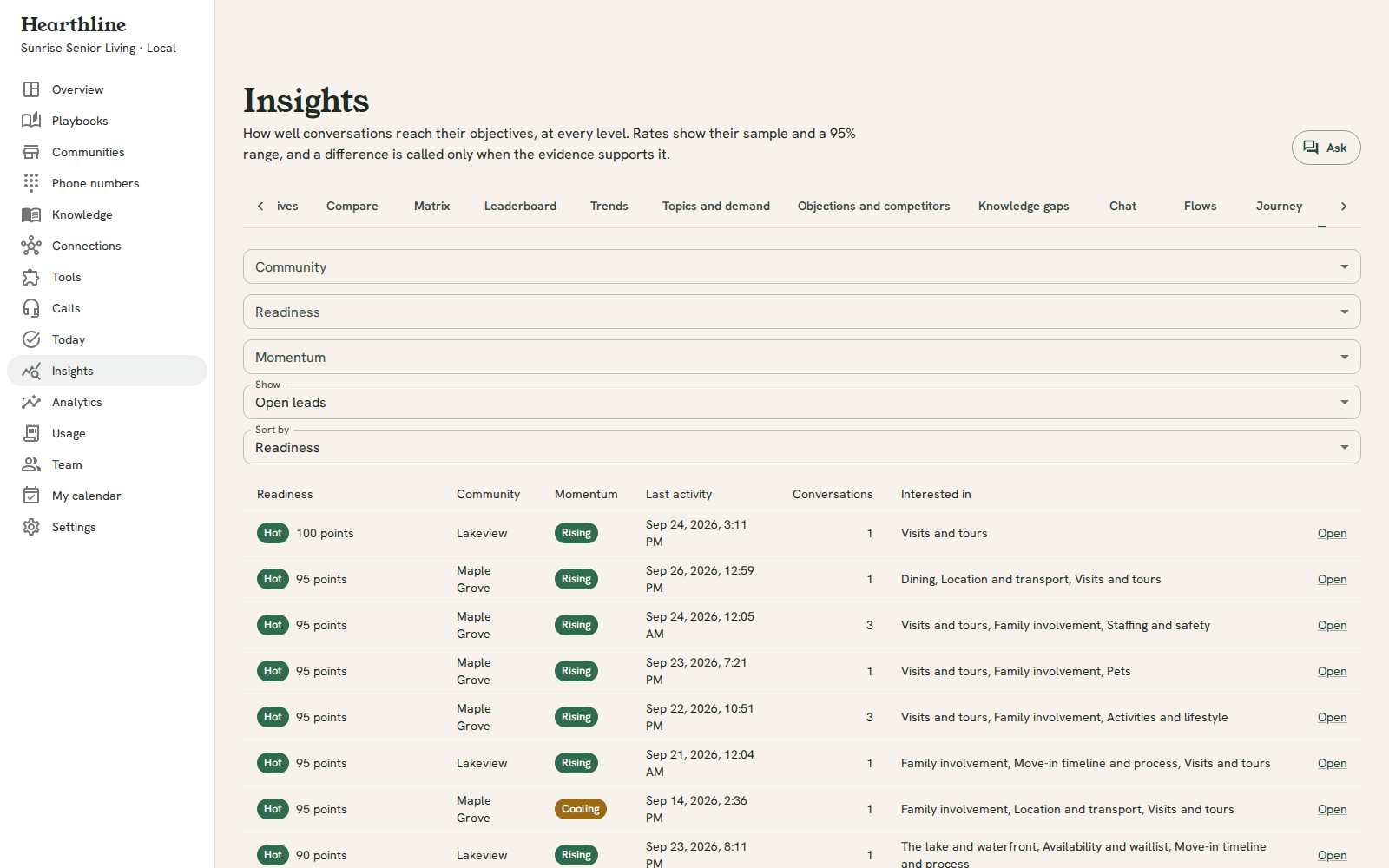The image size is (1389, 868).
Task: Click the Tools puzzle piece icon
Action: coord(31,277)
